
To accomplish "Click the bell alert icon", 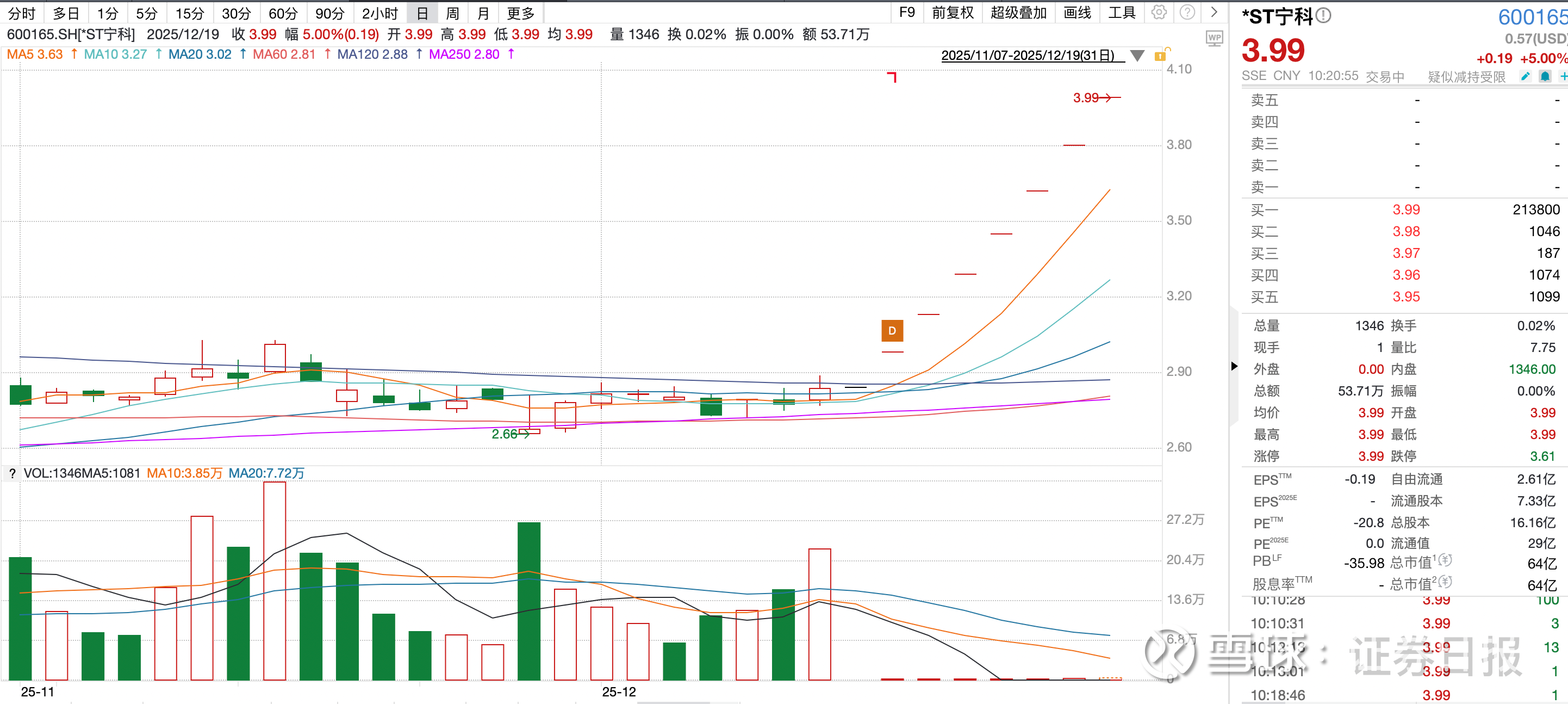I will [1545, 76].
